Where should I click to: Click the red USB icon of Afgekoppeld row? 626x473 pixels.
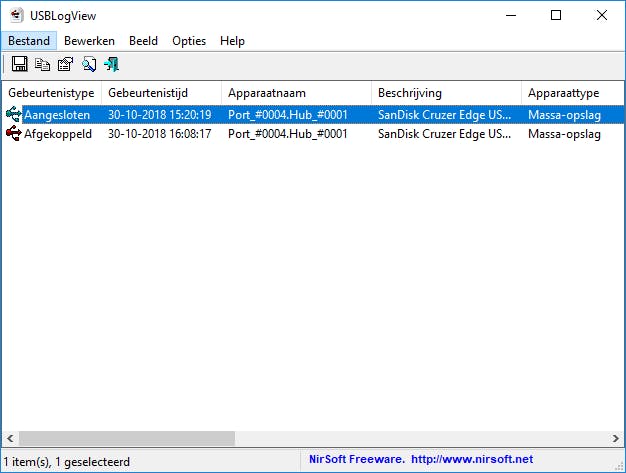(13, 134)
